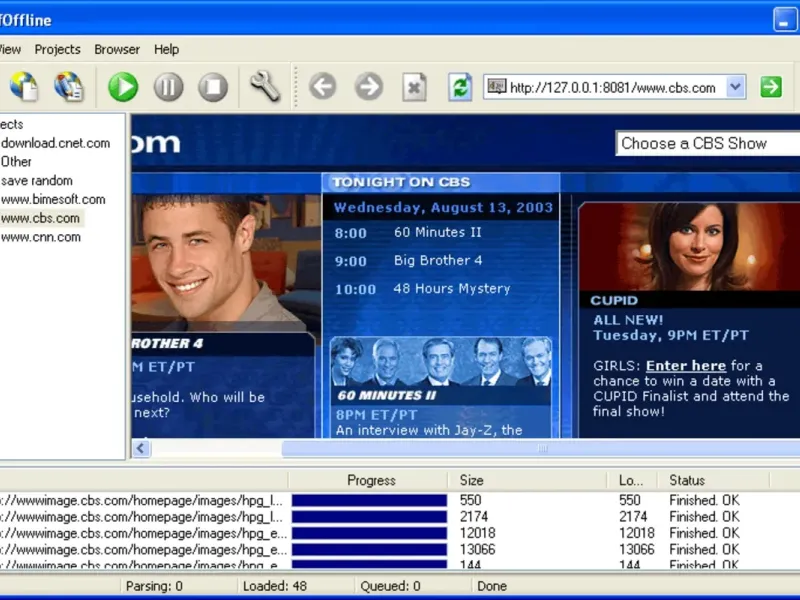This screenshot has width=800, height=600.
Task: Open the Browser menu
Action: 117,49
